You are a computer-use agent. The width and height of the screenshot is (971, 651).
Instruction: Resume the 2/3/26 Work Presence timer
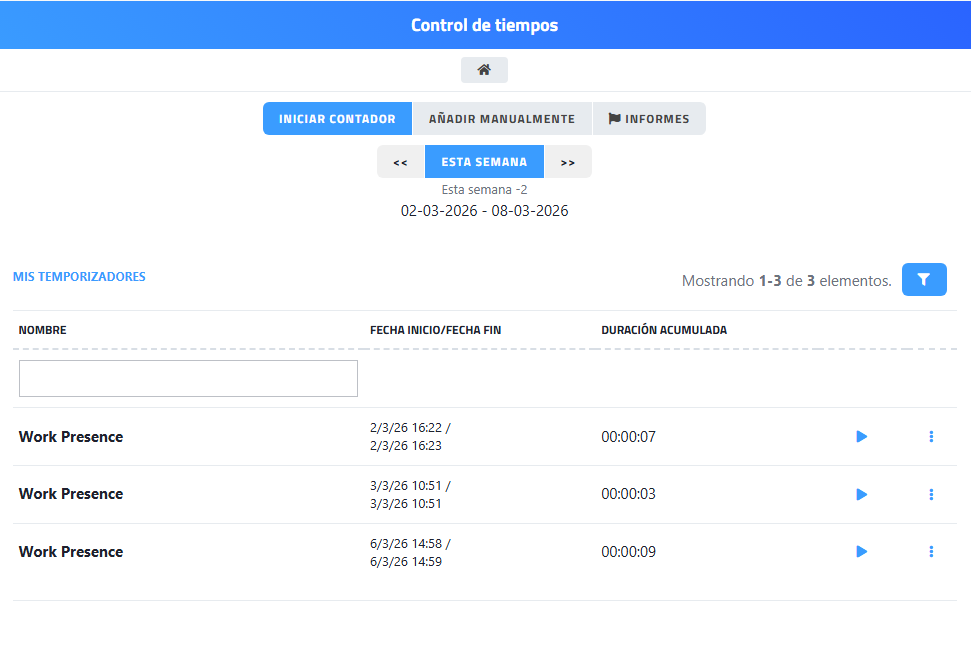tap(861, 437)
